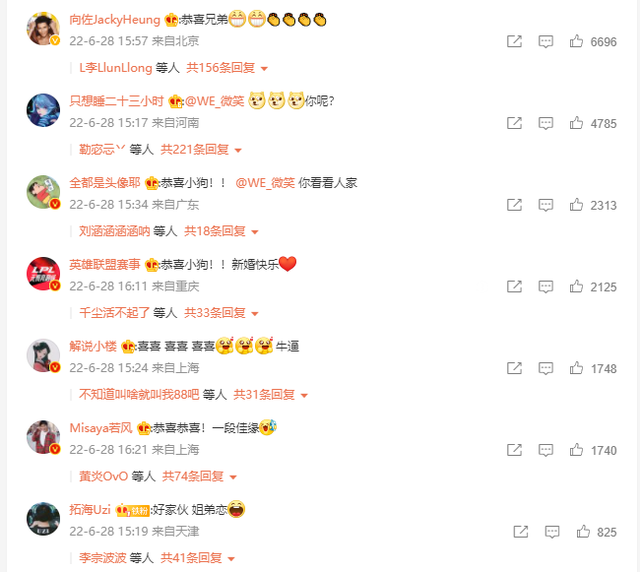
Task: Reply to 向佐JackyHeung's comment via speech bubble
Action: tap(546, 41)
